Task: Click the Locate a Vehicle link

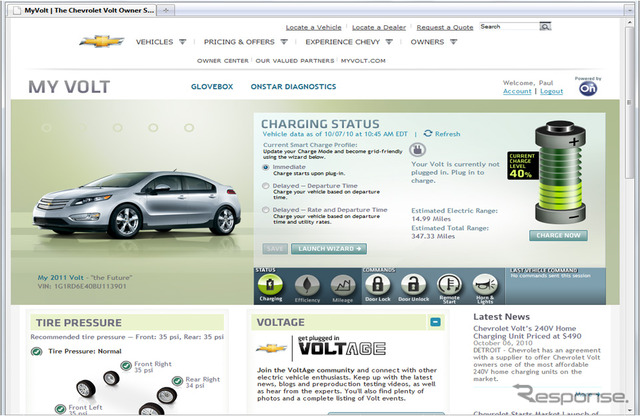Action: point(313,27)
